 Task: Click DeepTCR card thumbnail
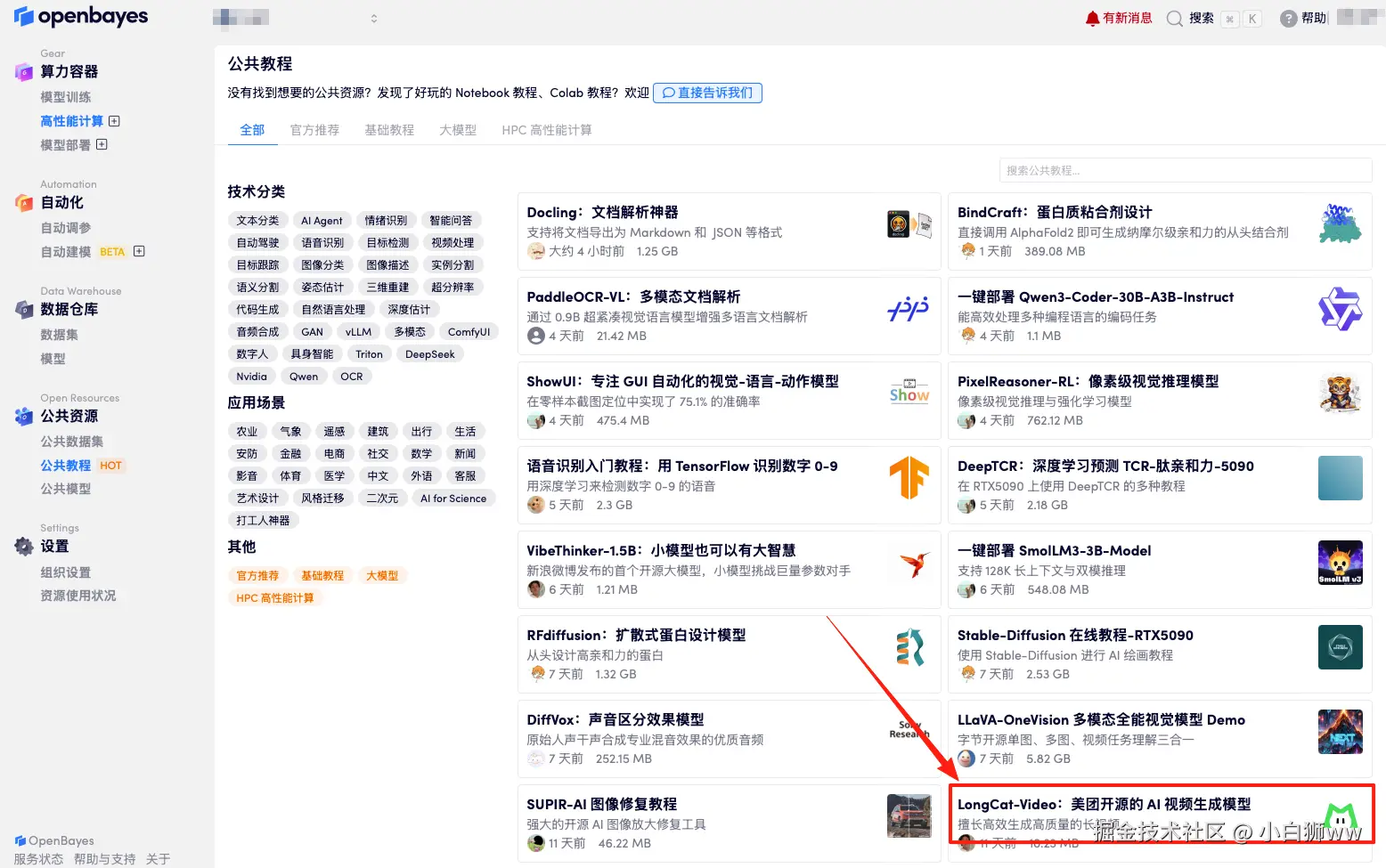click(x=1341, y=478)
